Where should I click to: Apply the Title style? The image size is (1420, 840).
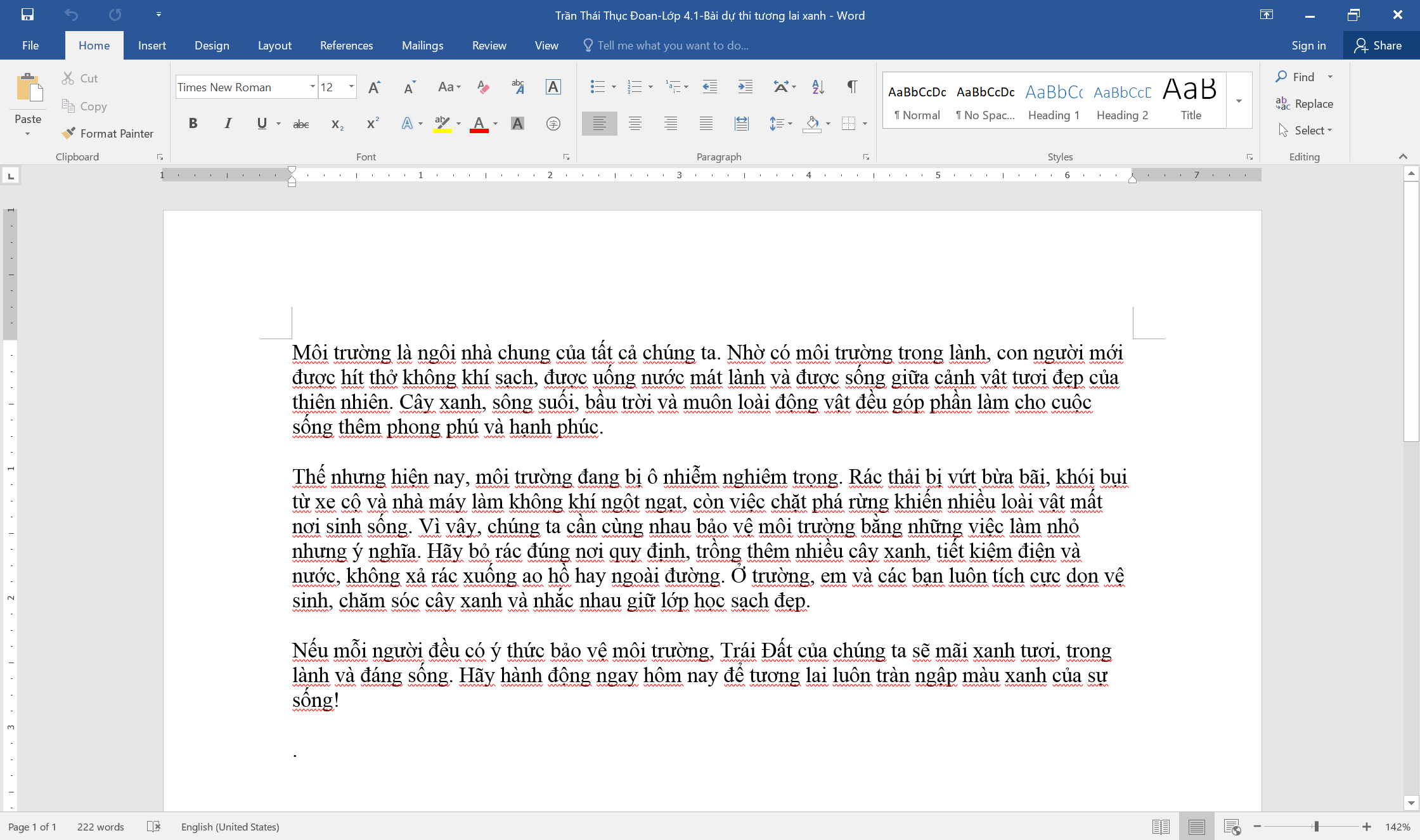(x=1191, y=101)
